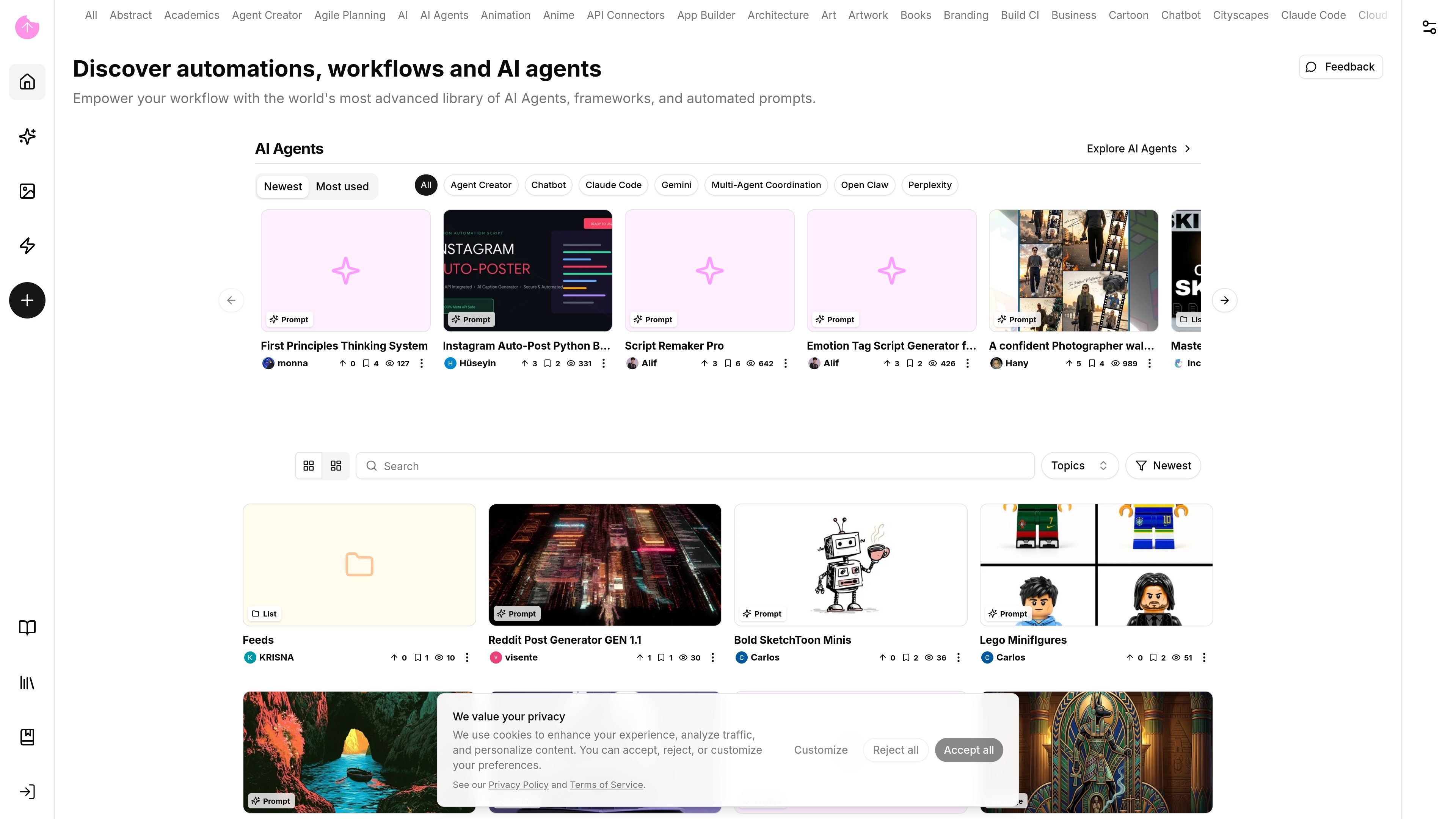Click the black plus create button

coord(27,300)
